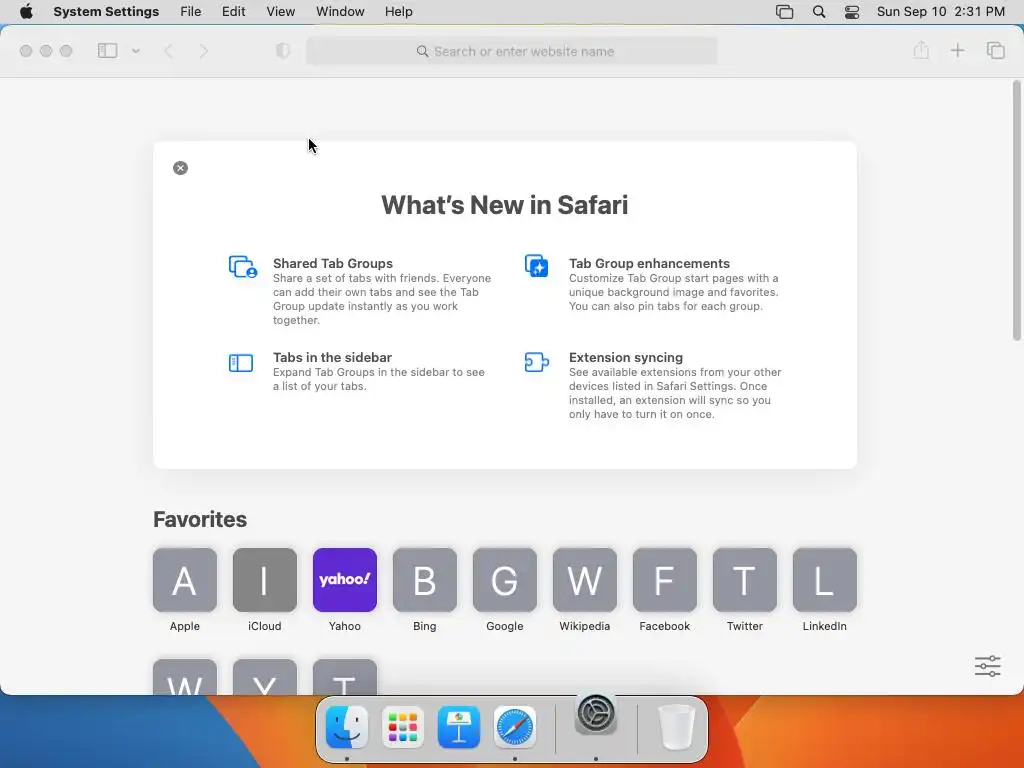Launch Finder from the Dock
This screenshot has height=768, width=1024.
(x=347, y=727)
